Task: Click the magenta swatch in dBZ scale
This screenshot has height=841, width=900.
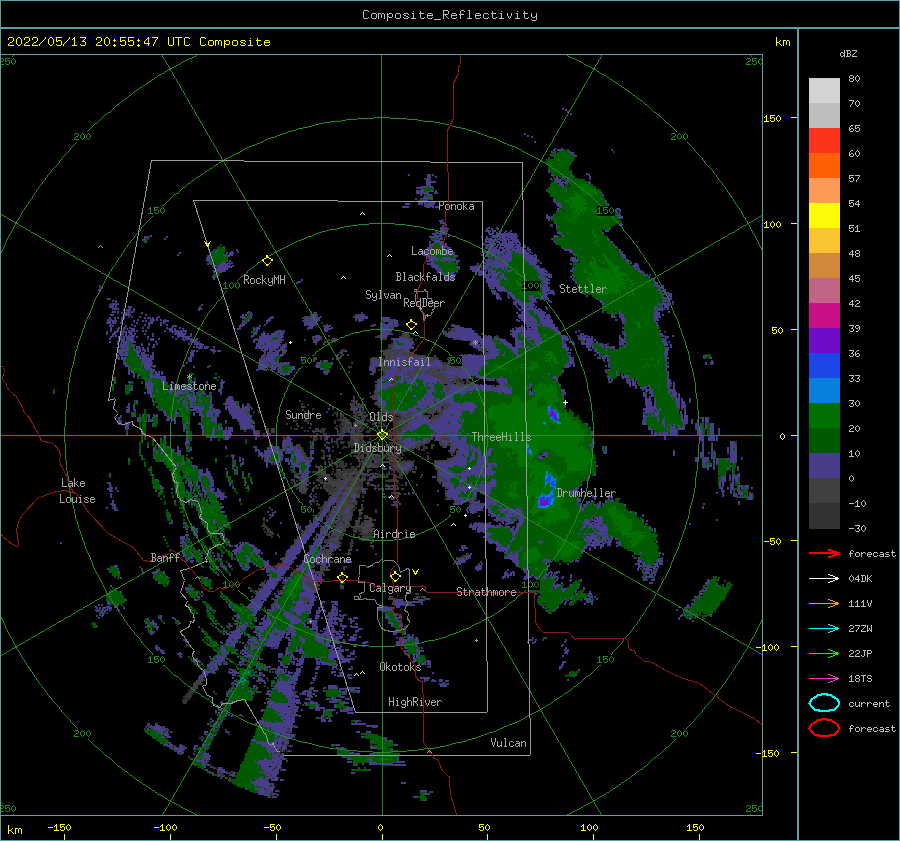Action: pos(824,316)
